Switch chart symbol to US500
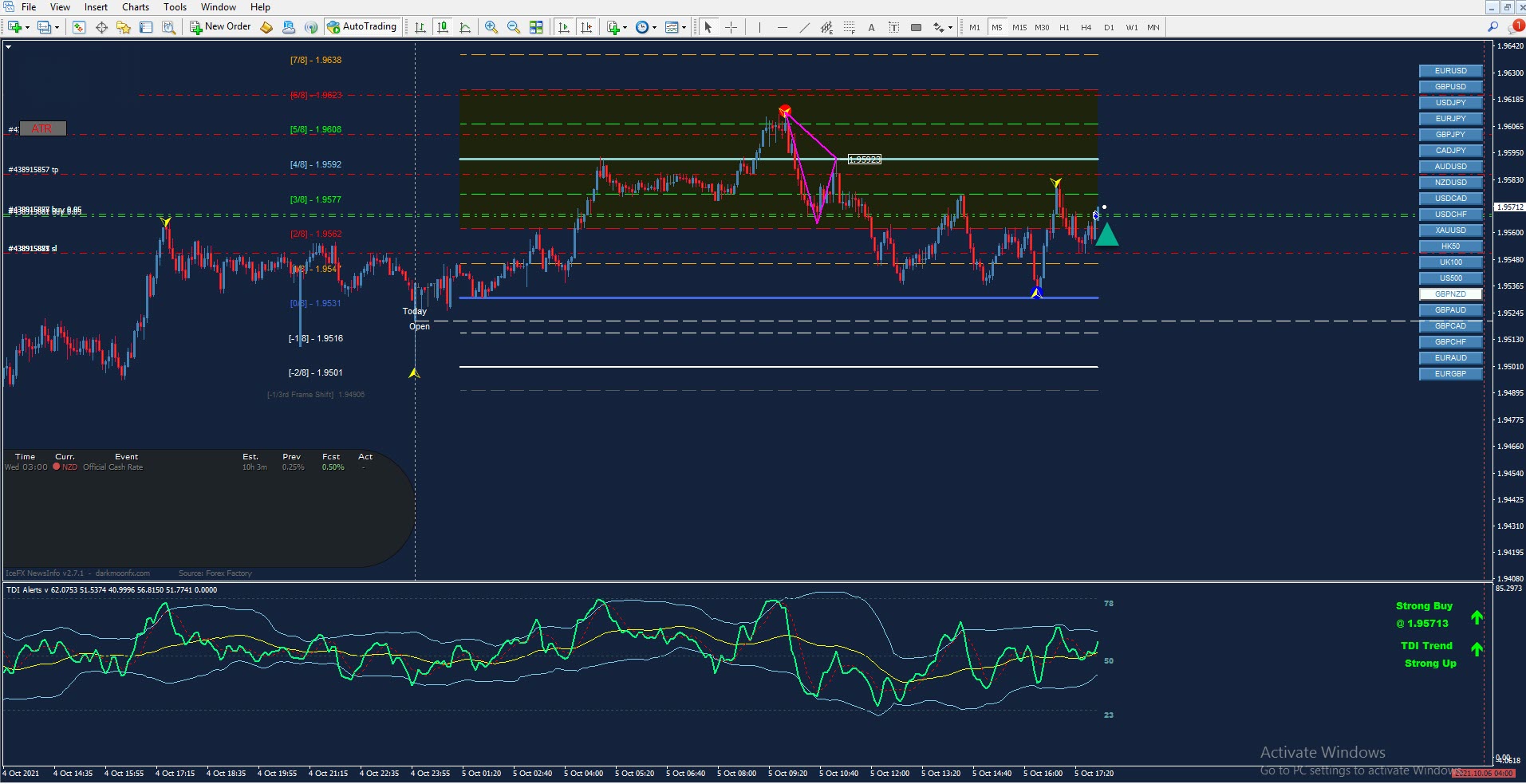This screenshot has height=784, width=1526. pos(1450,278)
